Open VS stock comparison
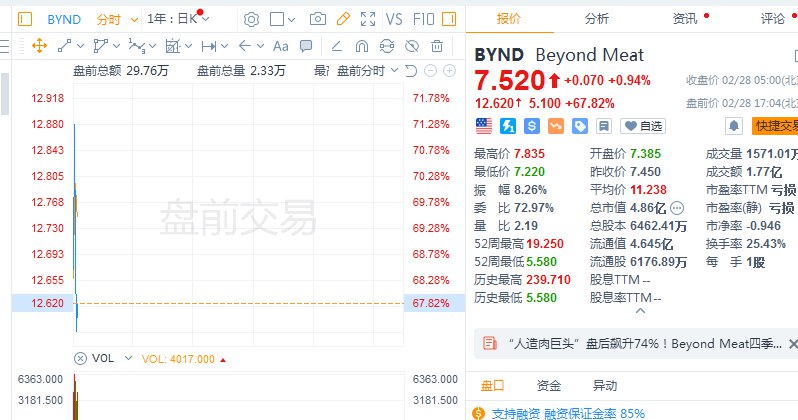The height and width of the screenshot is (420, 798). click(x=394, y=19)
